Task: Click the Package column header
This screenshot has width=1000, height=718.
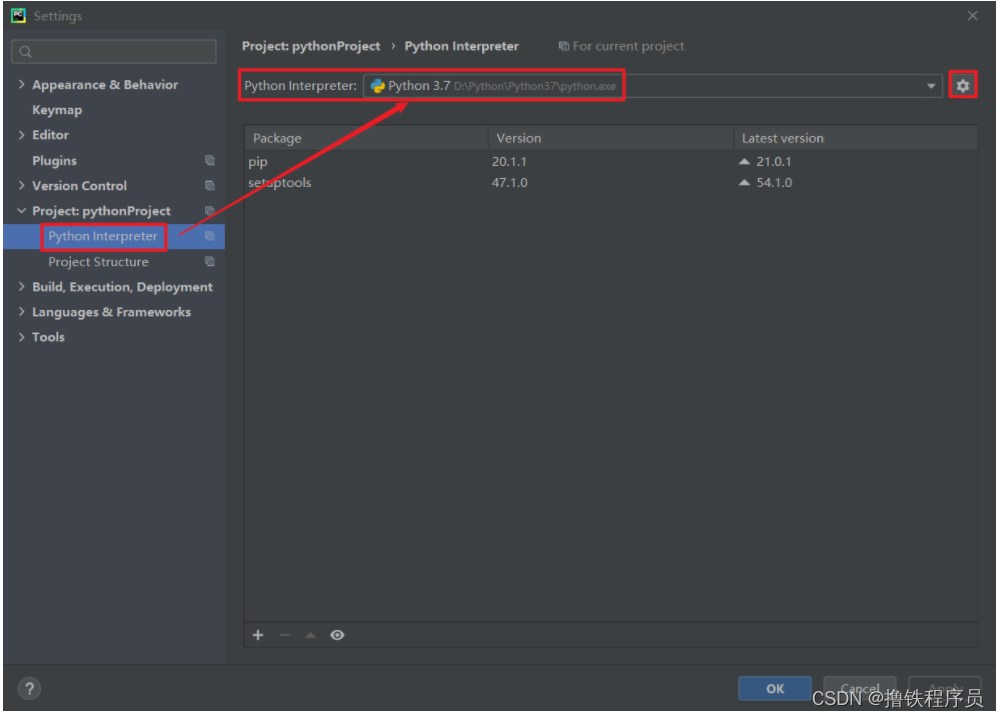Action: [x=366, y=138]
